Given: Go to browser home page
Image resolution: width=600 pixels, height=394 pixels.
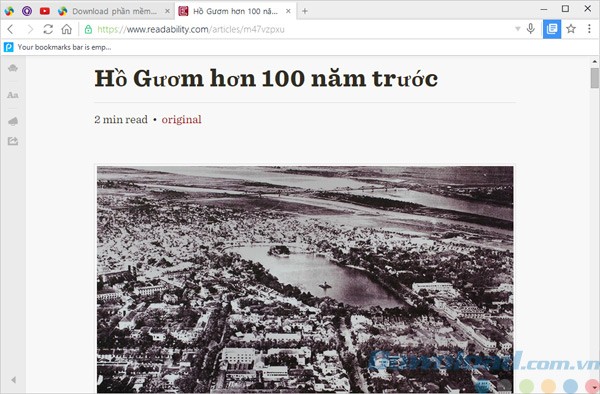Looking at the screenshot, I should [x=67, y=29].
